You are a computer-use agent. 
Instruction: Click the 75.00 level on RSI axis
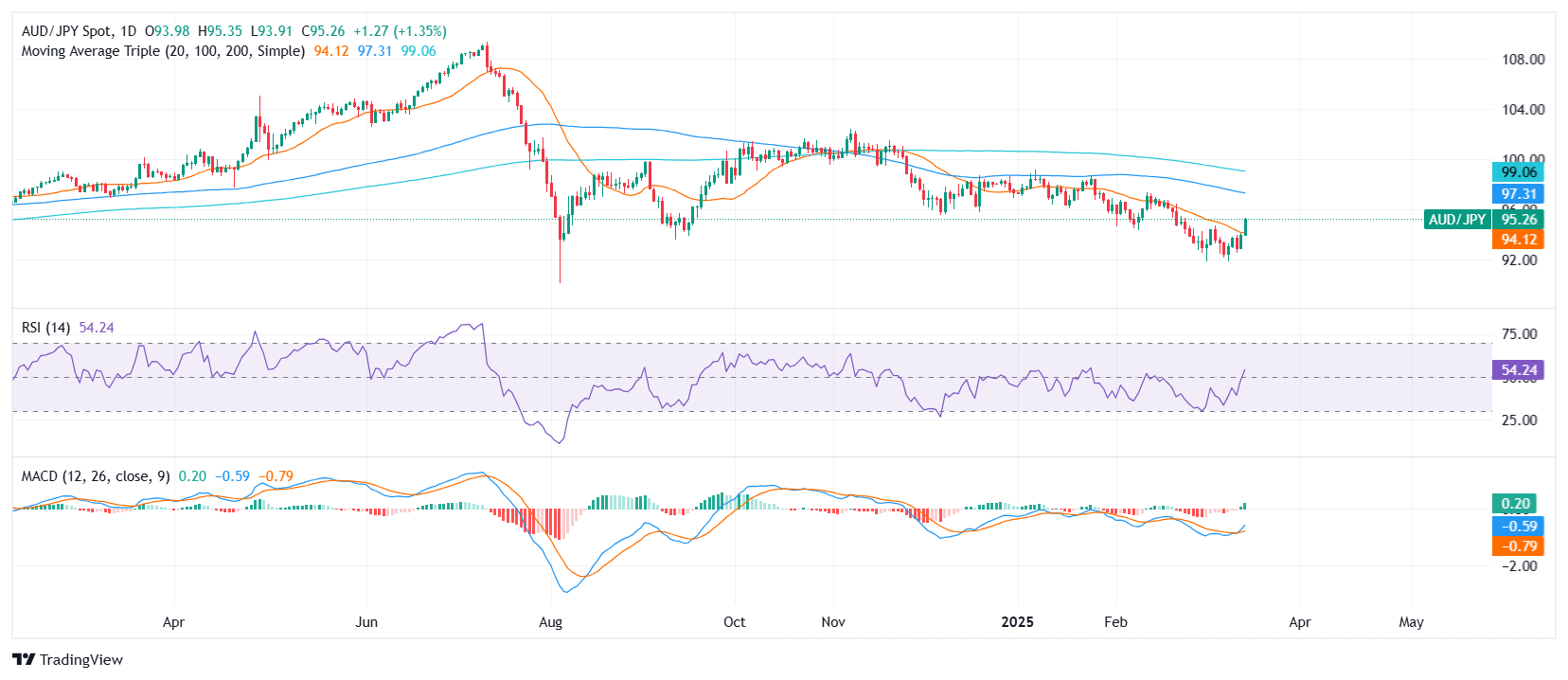pos(1519,334)
